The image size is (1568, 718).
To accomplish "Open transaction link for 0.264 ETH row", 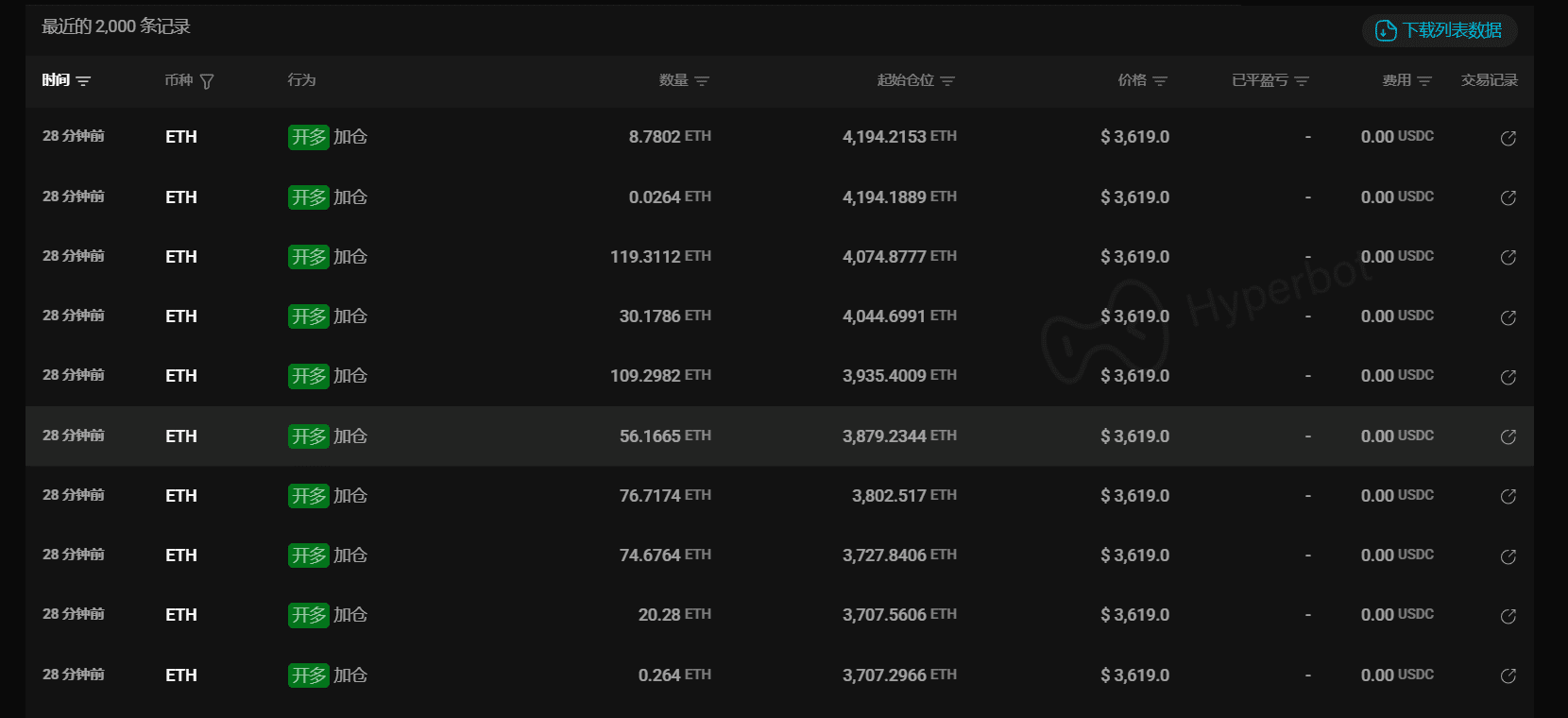I will (1508, 675).
